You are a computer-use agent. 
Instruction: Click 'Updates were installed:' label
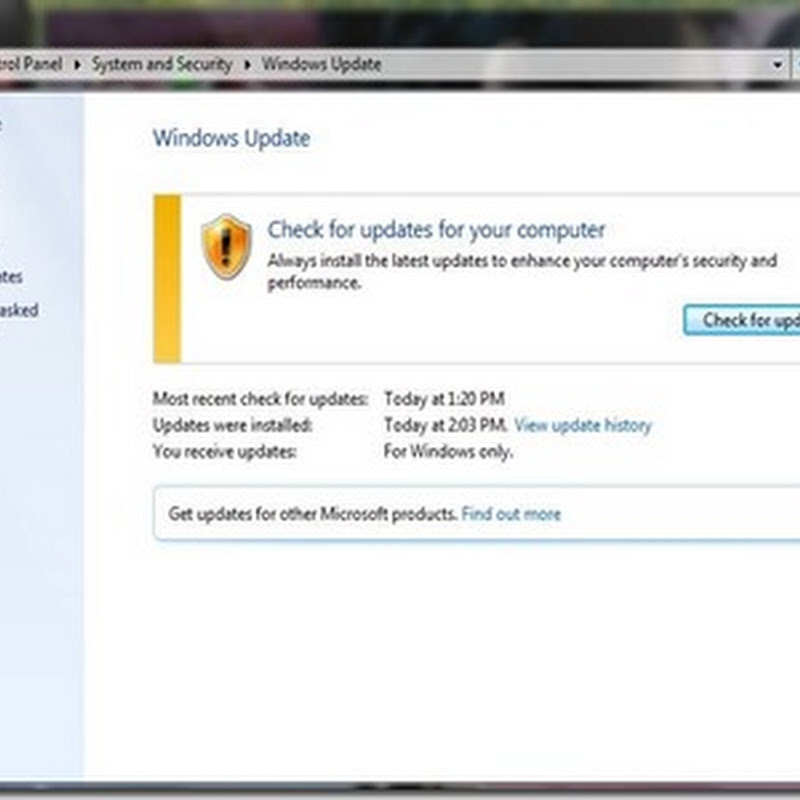tap(233, 425)
